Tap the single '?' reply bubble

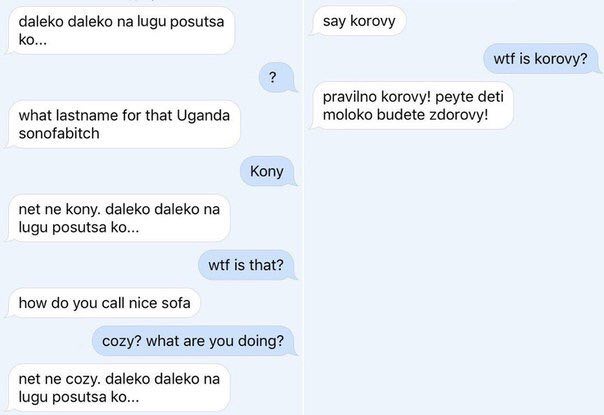pyautogui.click(x=276, y=77)
